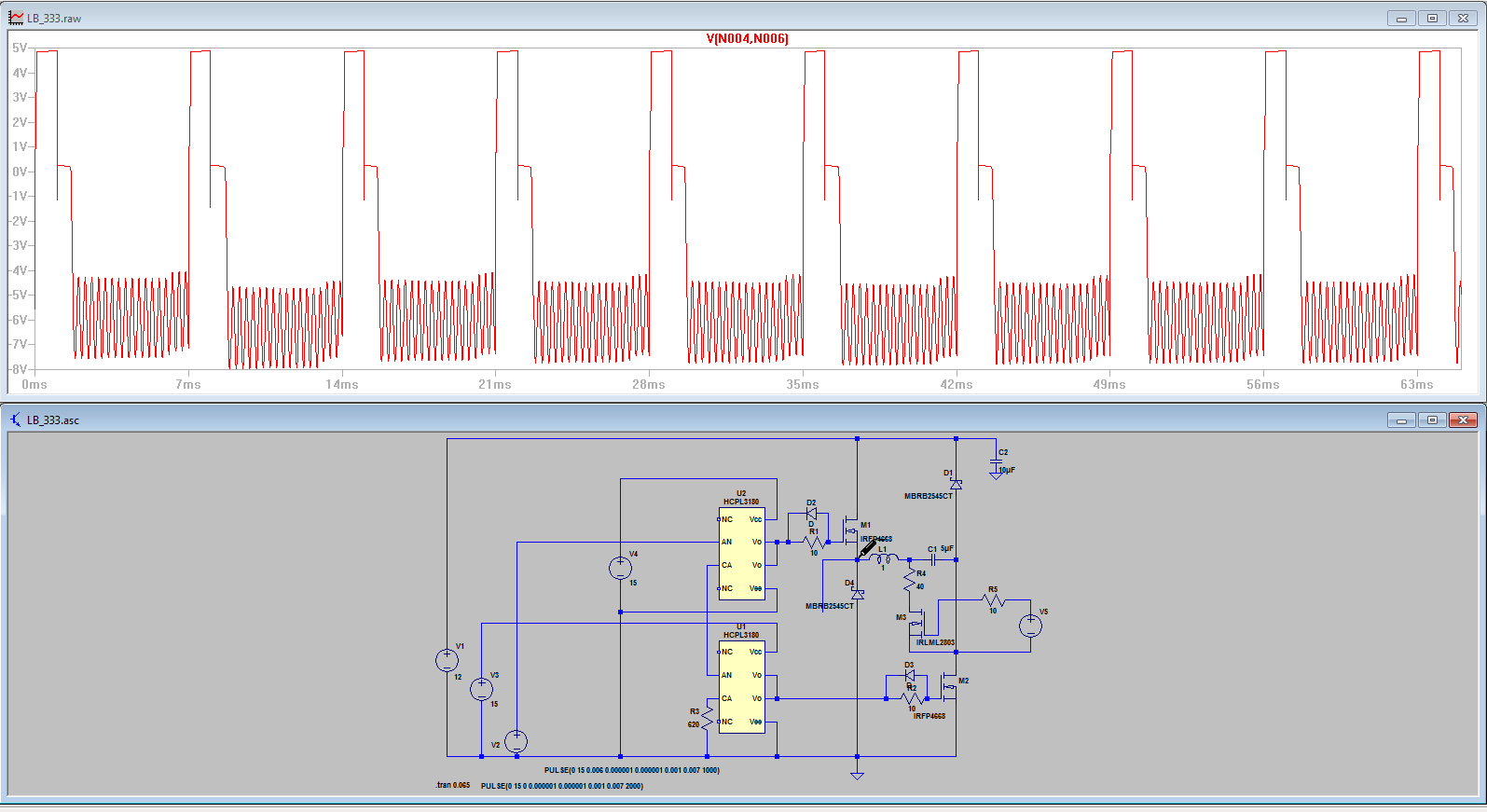Click the ground symbol below the schematic

pos(857,775)
